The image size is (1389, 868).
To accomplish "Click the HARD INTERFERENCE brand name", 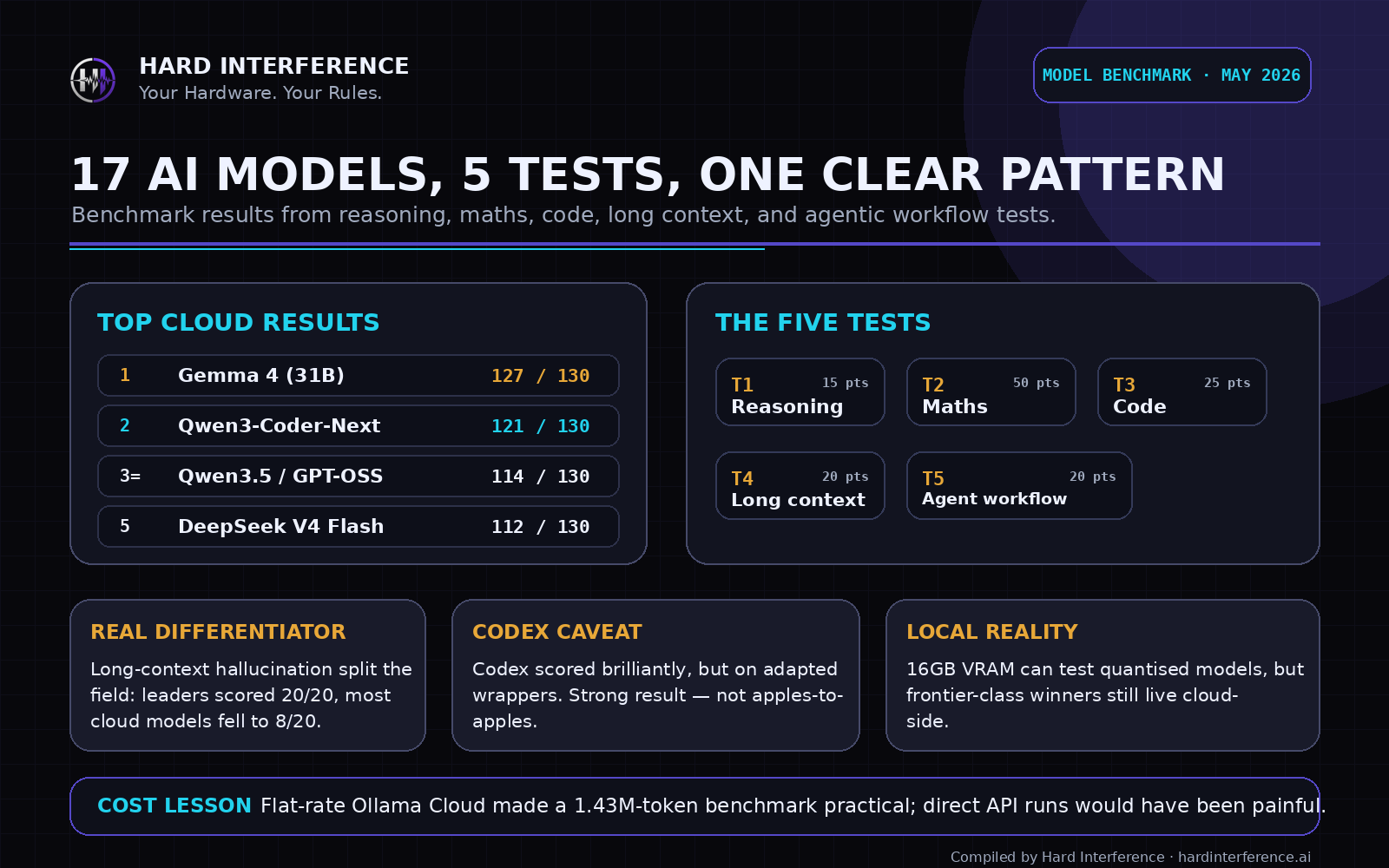I will coord(274,66).
